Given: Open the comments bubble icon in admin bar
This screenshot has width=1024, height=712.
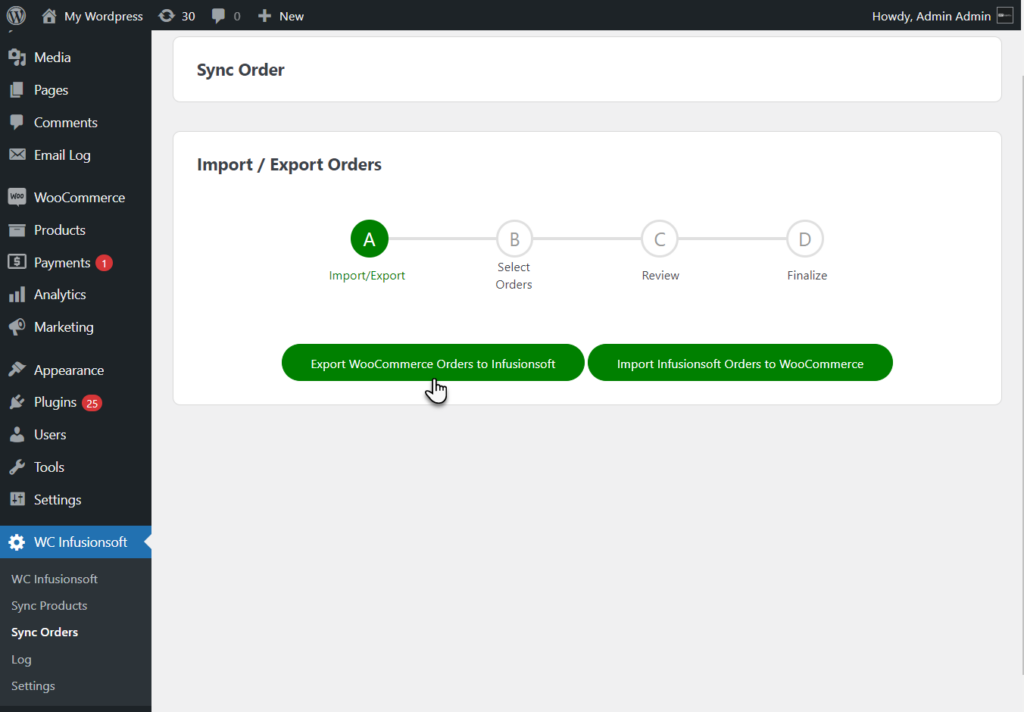Looking at the screenshot, I should 218,16.
